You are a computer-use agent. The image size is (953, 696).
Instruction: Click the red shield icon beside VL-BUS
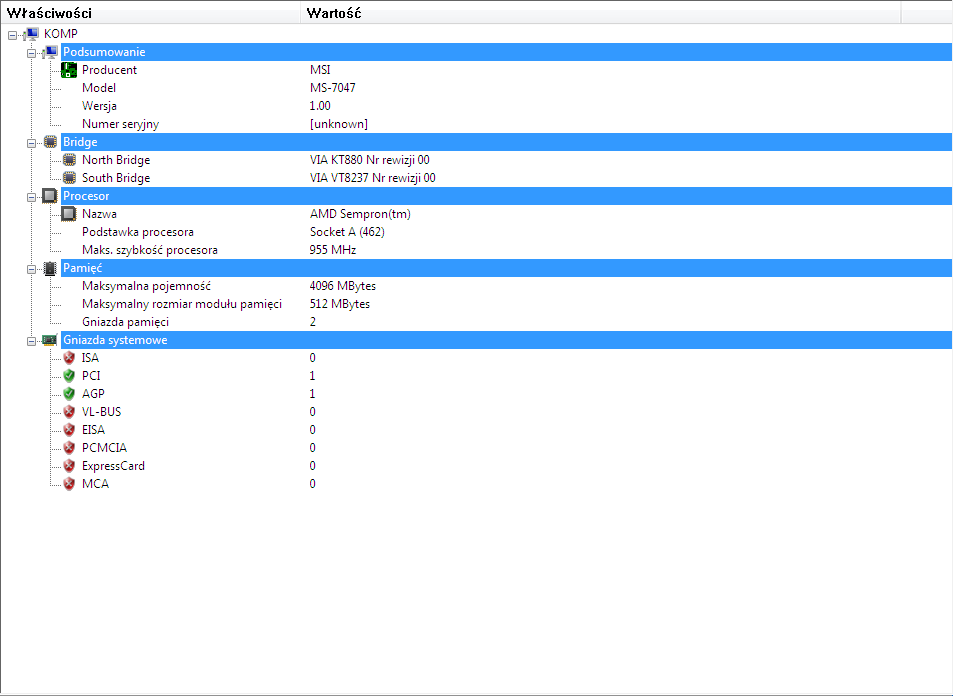pyautogui.click(x=69, y=412)
